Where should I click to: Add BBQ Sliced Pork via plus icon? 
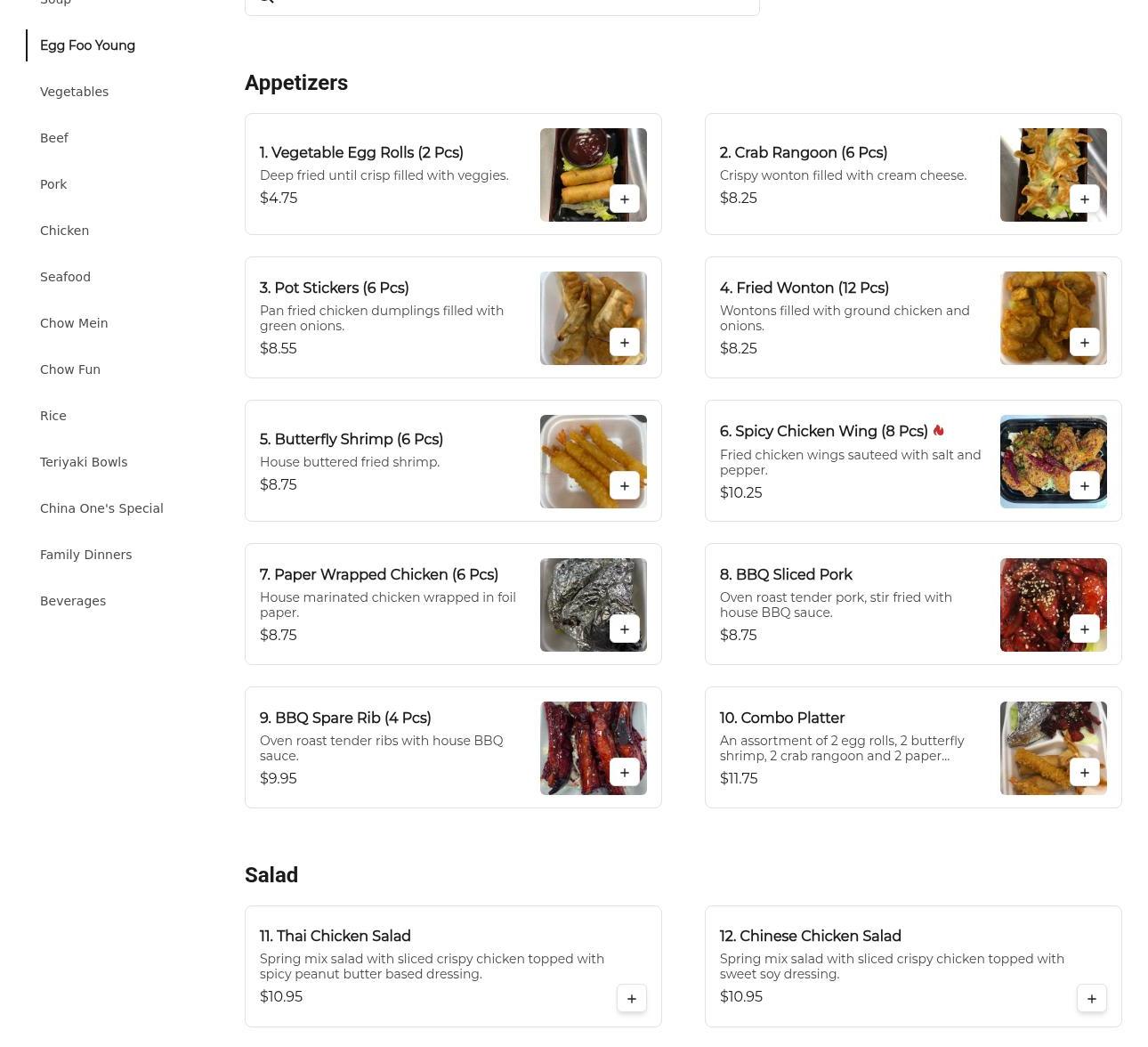click(1084, 629)
